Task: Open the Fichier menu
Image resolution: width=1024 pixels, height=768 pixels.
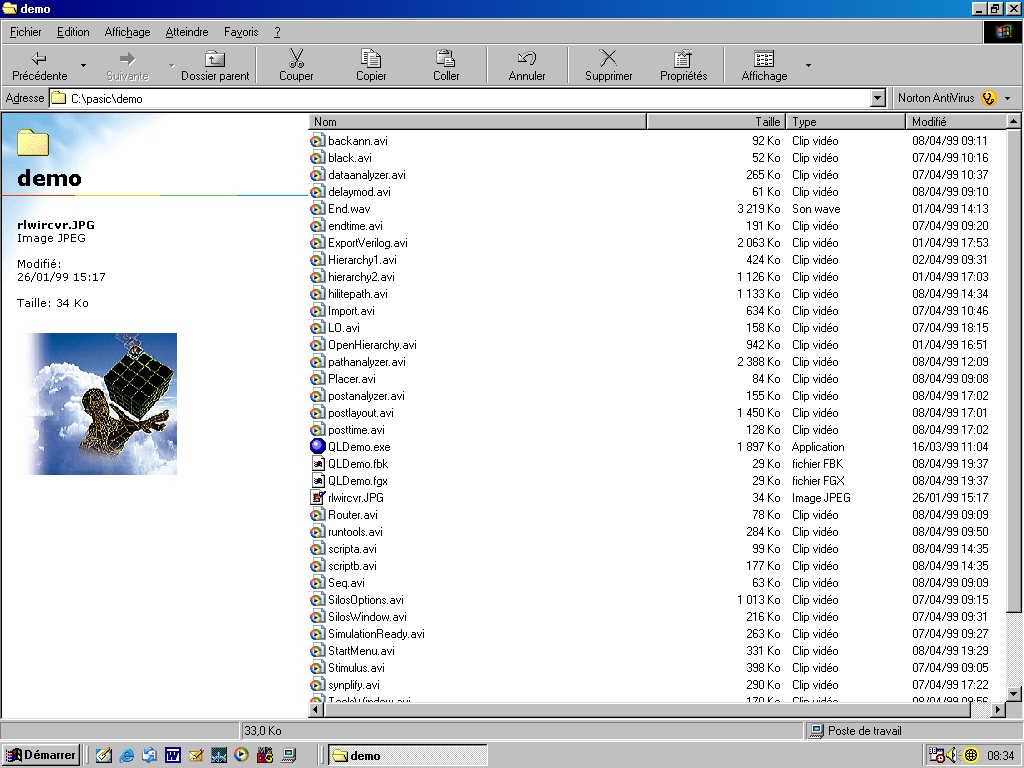Action: [26, 32]
